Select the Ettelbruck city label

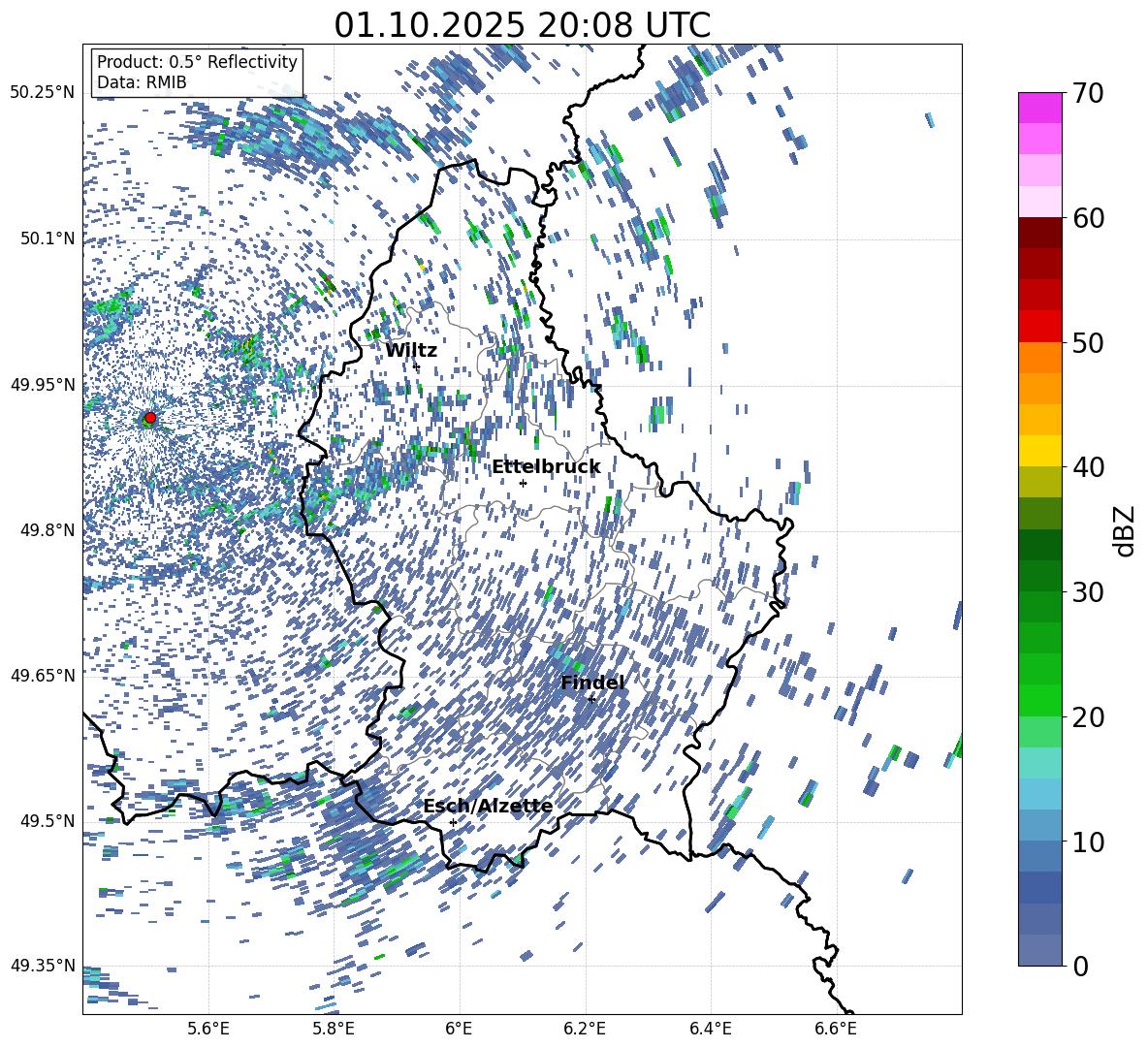[545, 467]
